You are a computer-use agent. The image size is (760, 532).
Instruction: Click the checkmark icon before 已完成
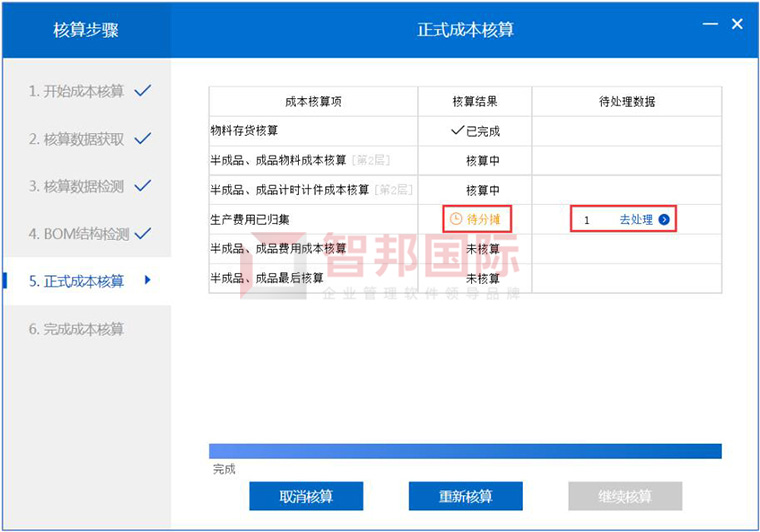pos(457,130)
